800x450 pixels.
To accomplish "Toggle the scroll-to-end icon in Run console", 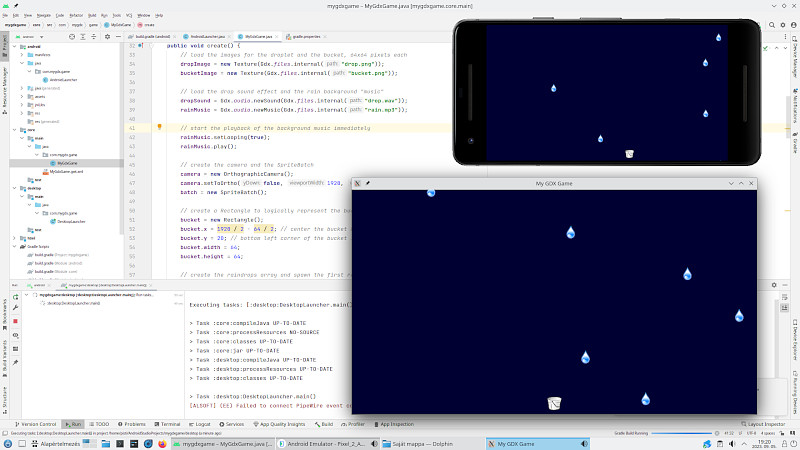I will (x=785, y=308).
